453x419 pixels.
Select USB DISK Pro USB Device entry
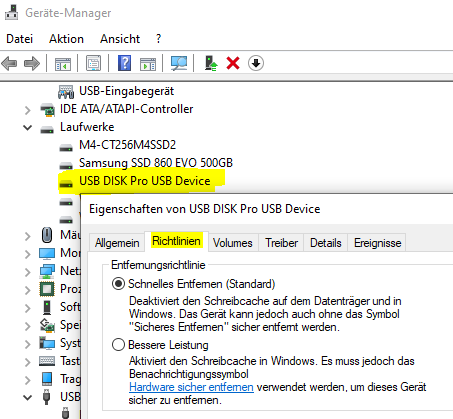(x=145, y=181)
